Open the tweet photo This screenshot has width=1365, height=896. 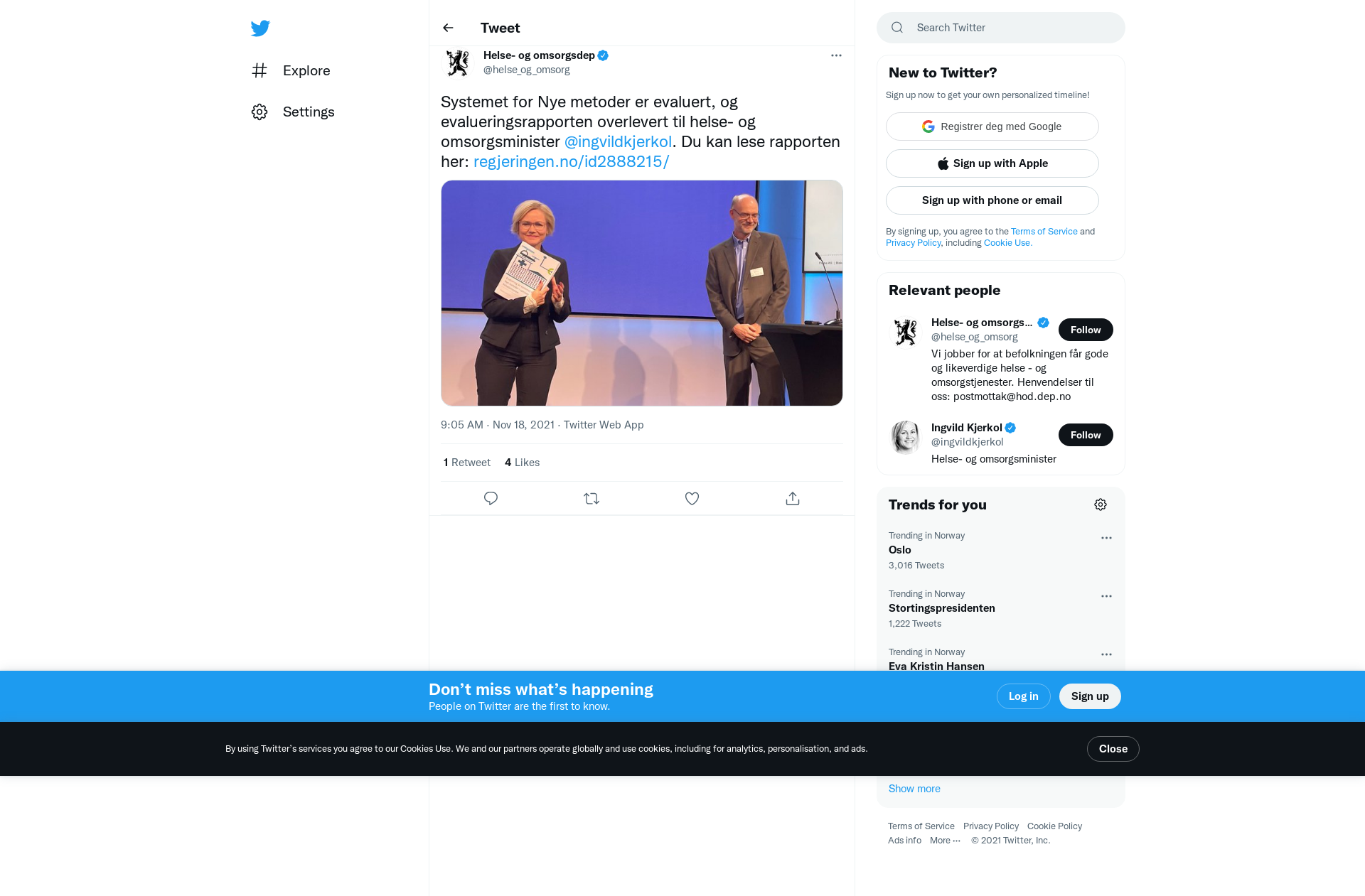coord(642,293)
